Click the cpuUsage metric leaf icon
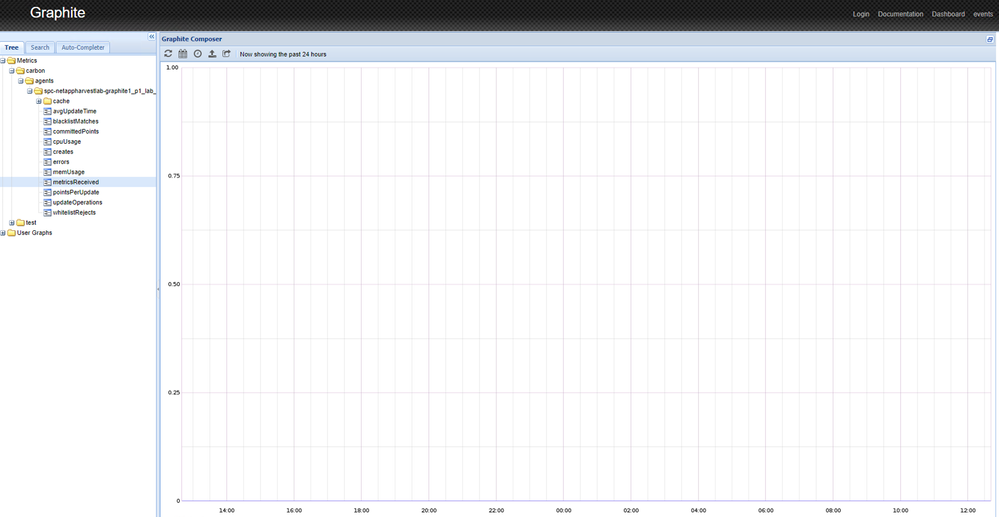 tap(47, 142)
